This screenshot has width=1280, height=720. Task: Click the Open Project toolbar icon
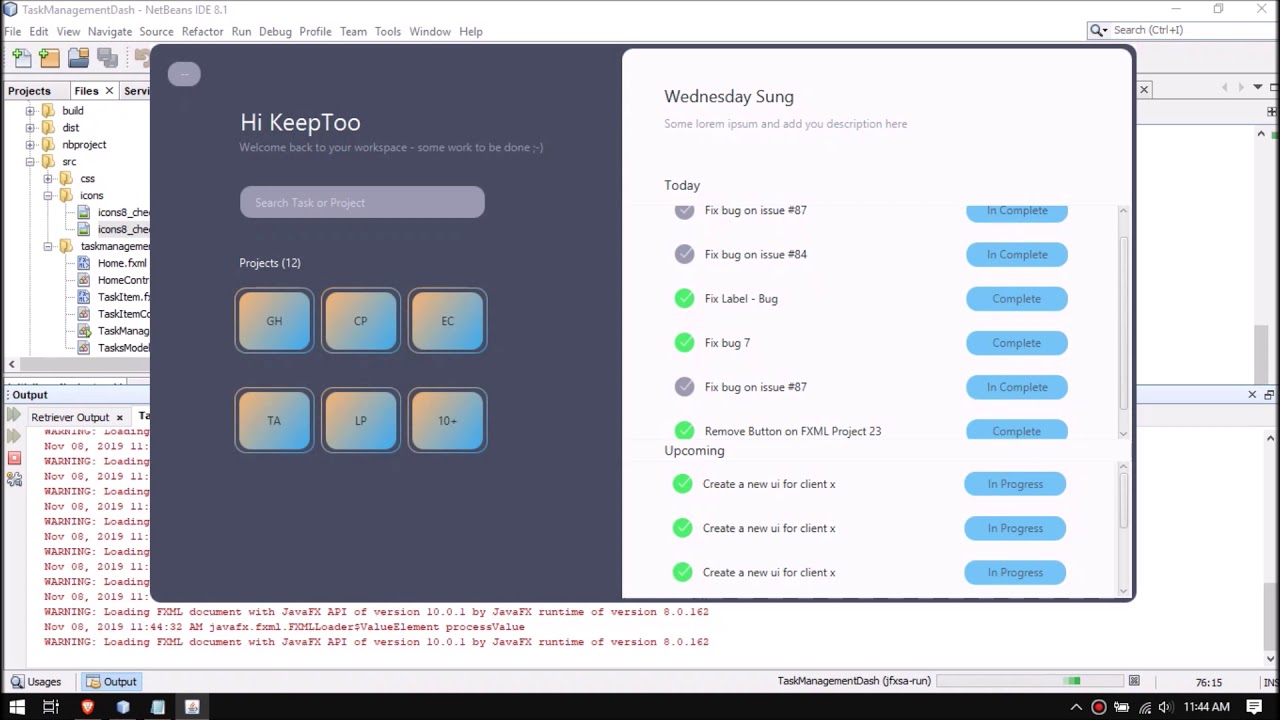pyautogui.click(x=78, y=58)
